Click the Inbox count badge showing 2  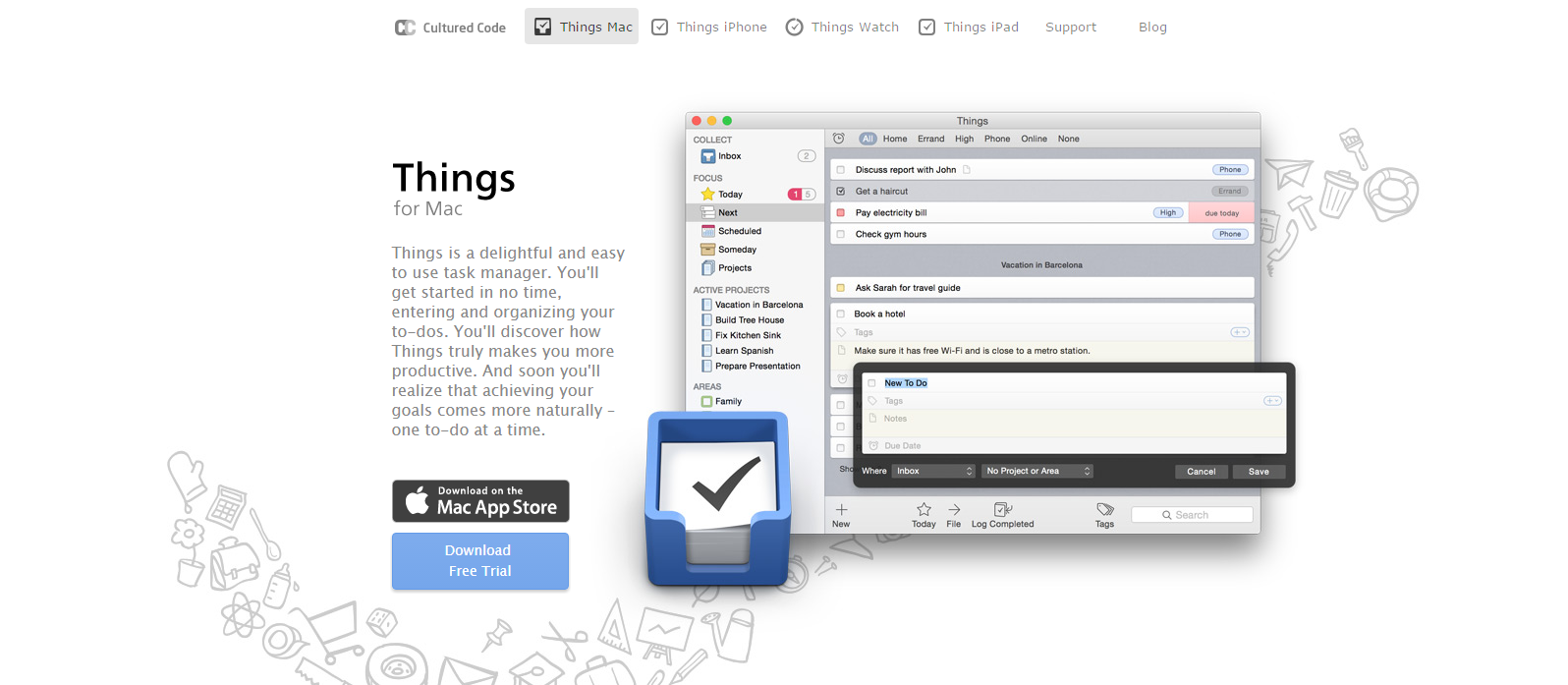point(807,156)
